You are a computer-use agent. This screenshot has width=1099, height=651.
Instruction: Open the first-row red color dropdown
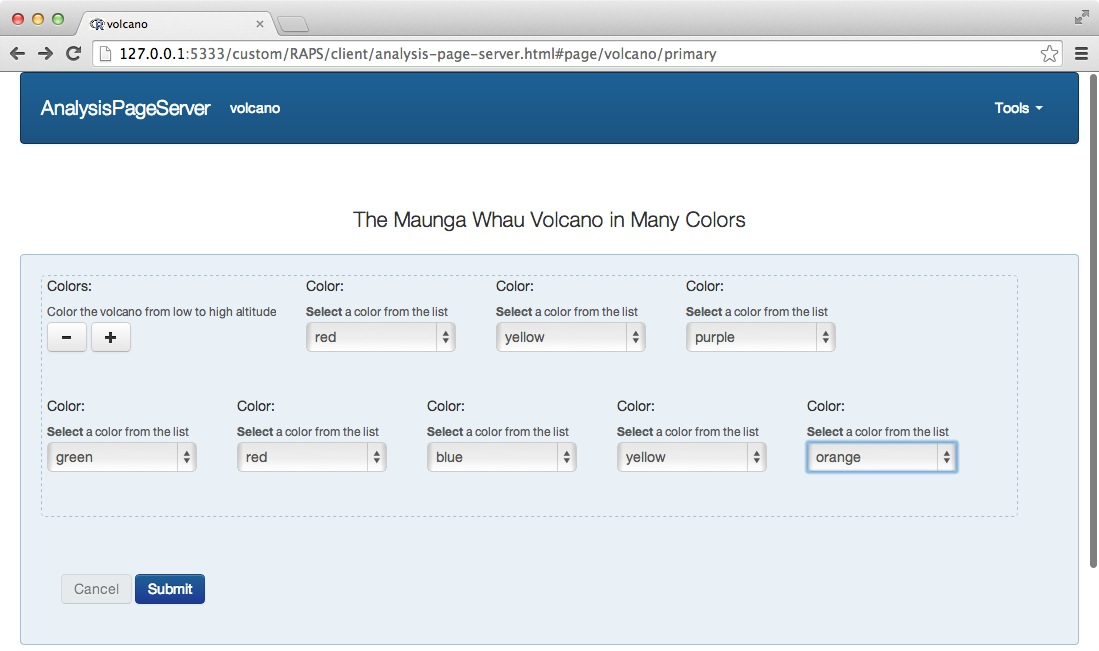(x=381, y=338)
